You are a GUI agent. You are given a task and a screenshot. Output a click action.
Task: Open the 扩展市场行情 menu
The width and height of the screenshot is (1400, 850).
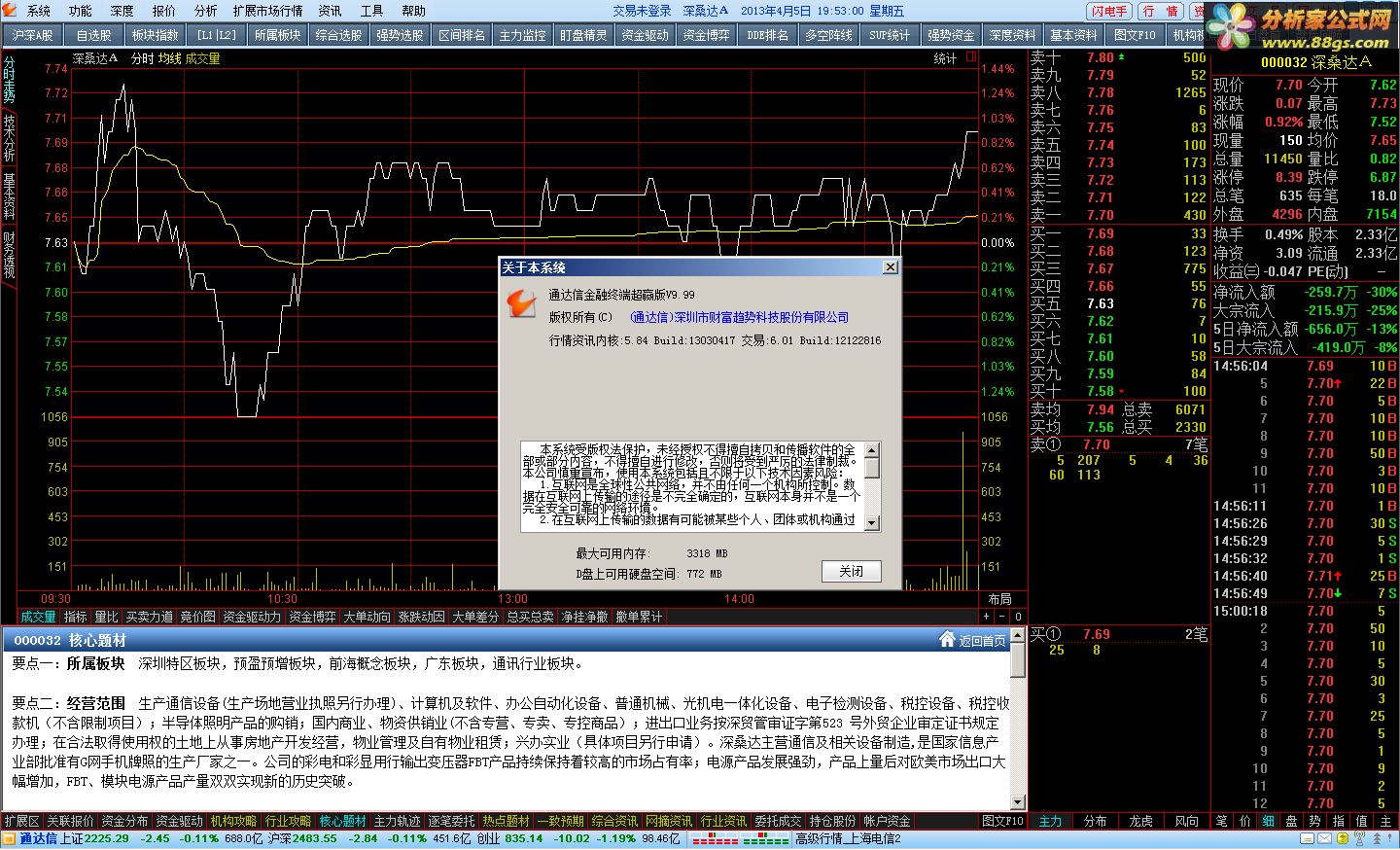tap(267, 11)
